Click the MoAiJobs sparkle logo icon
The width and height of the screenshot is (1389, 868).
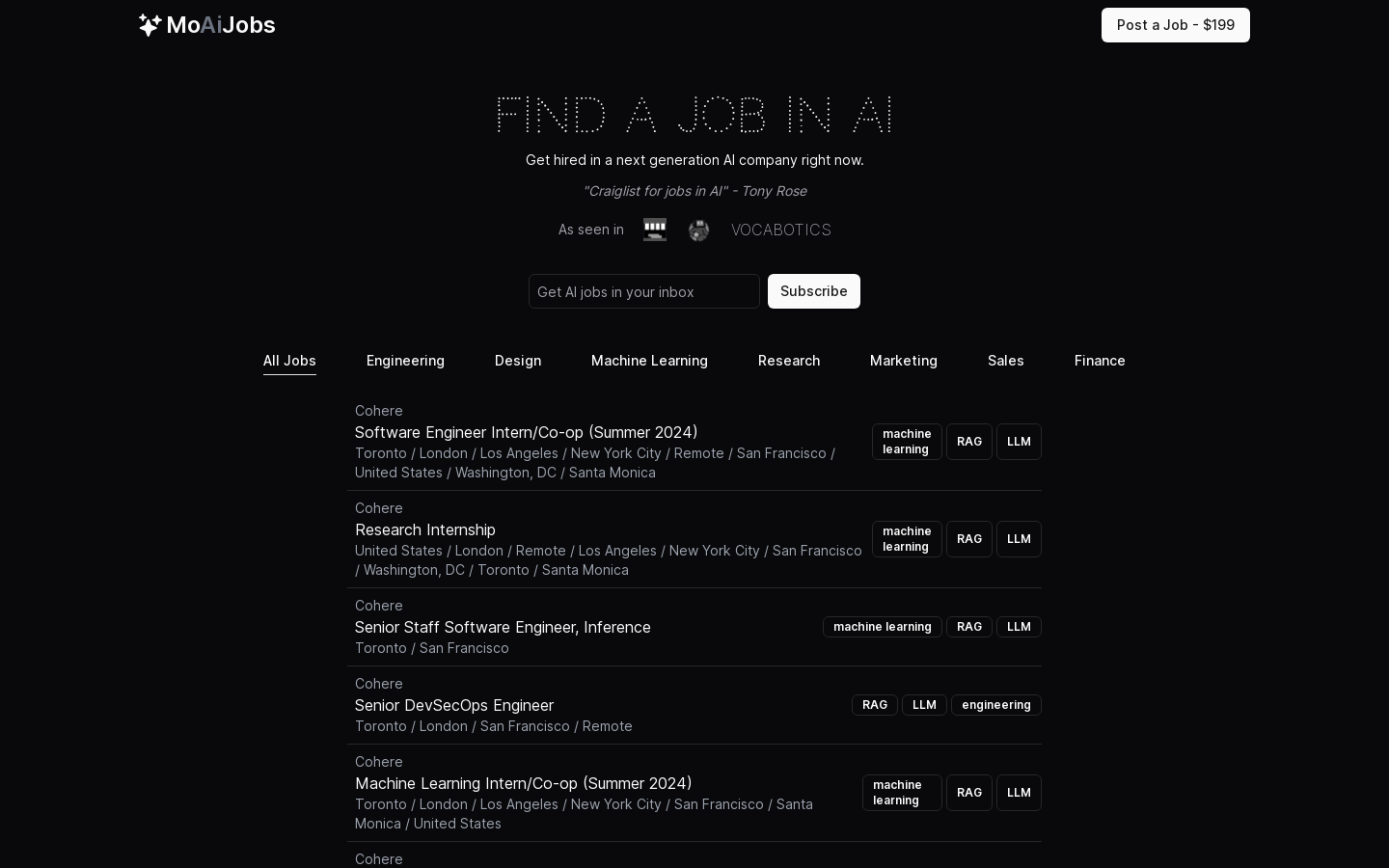point(150,25)
